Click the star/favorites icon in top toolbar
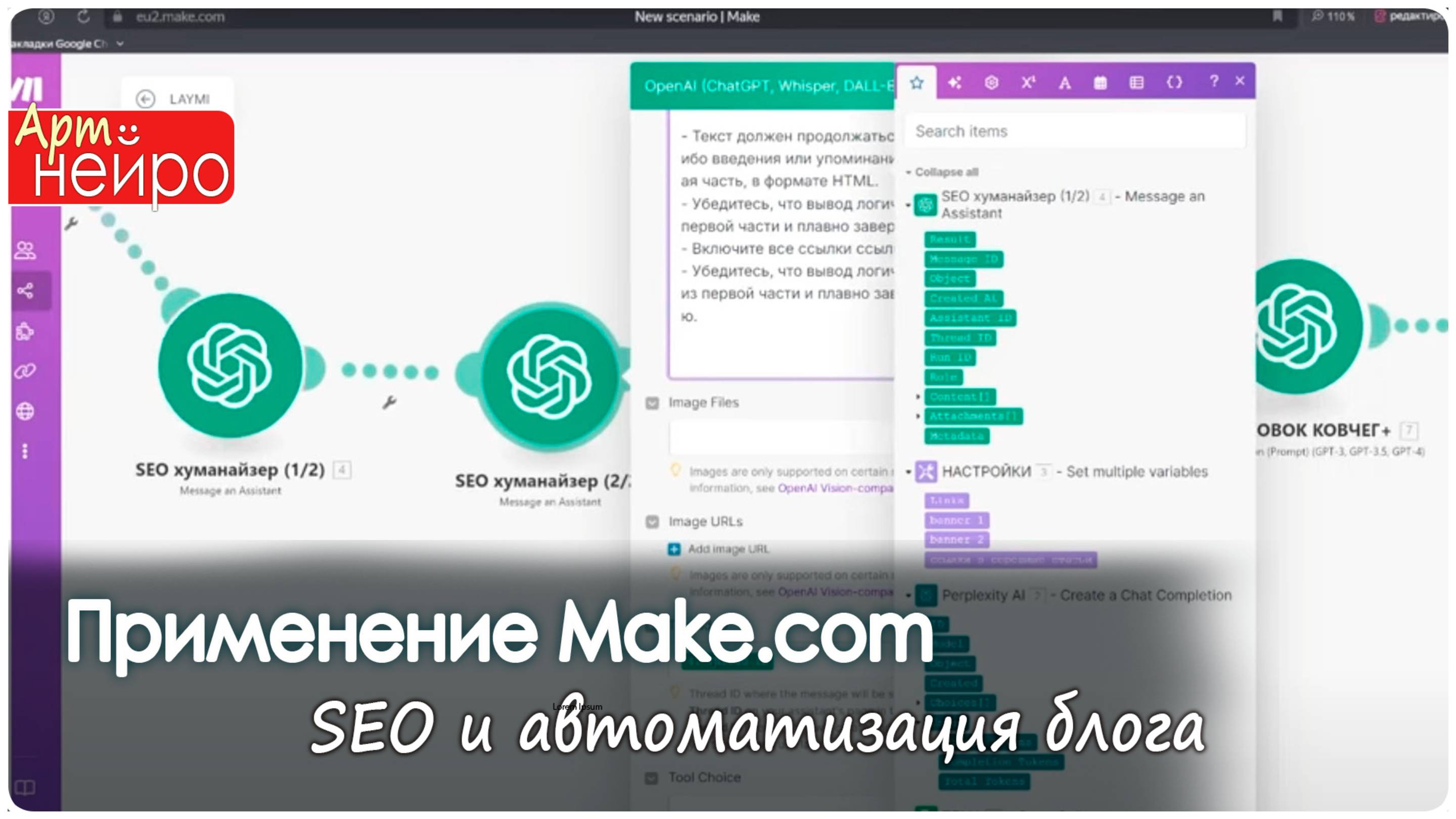1456x819 pixels. click(916, 82)
